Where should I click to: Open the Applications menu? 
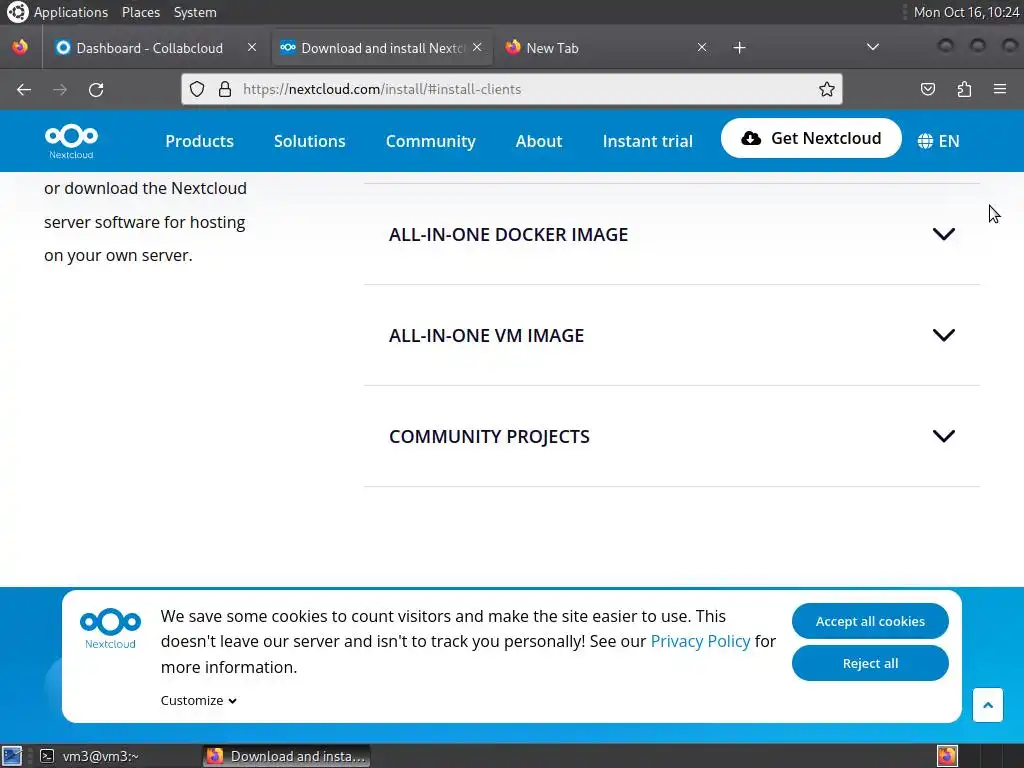[71, 12]
